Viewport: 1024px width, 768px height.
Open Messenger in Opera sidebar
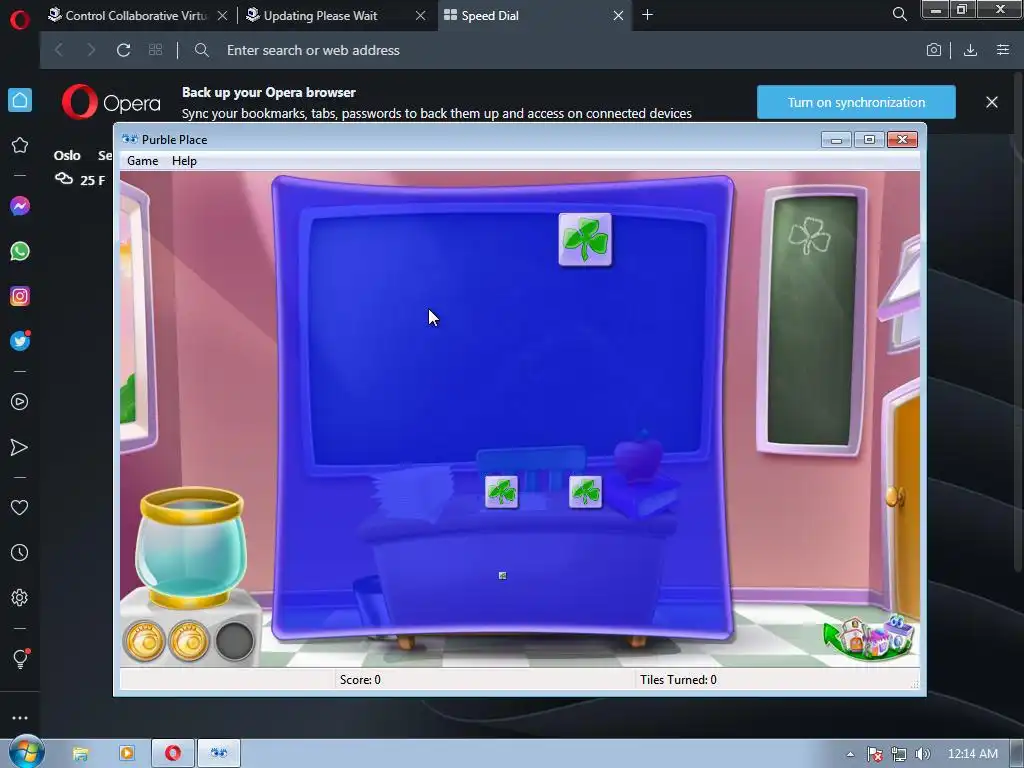click(20, 206)
